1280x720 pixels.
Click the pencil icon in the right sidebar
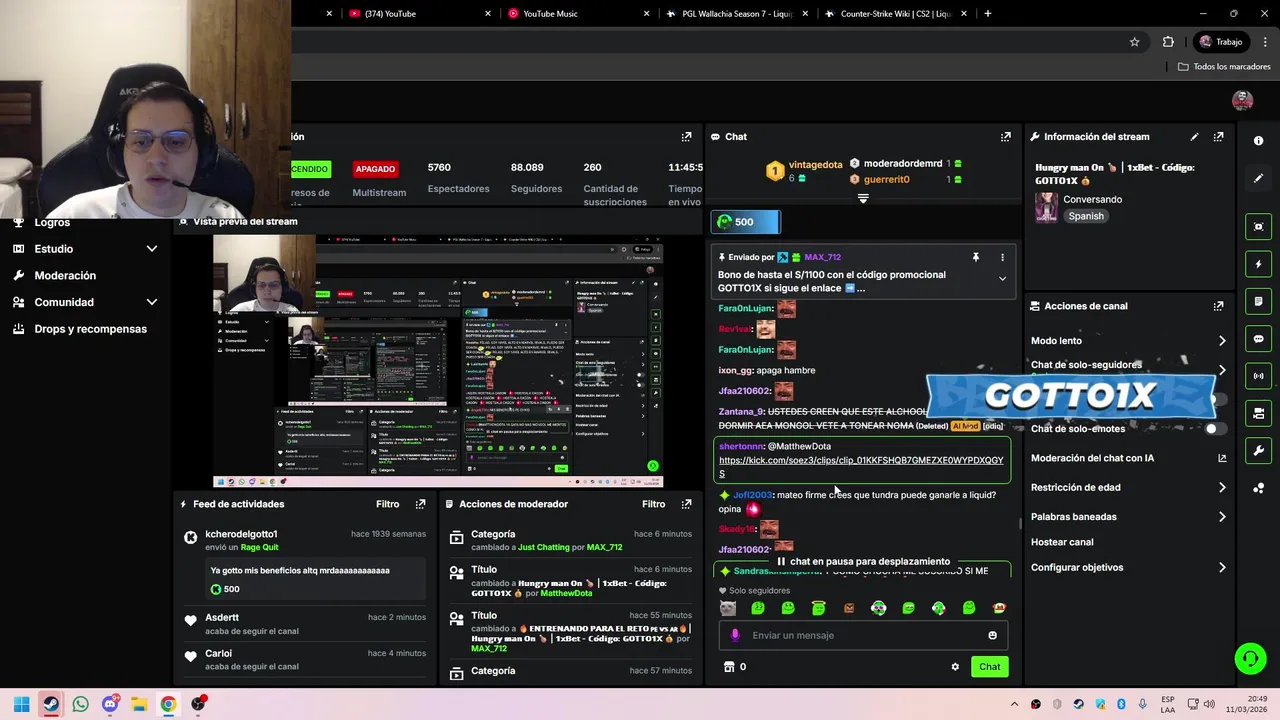tap(1258, 178)
